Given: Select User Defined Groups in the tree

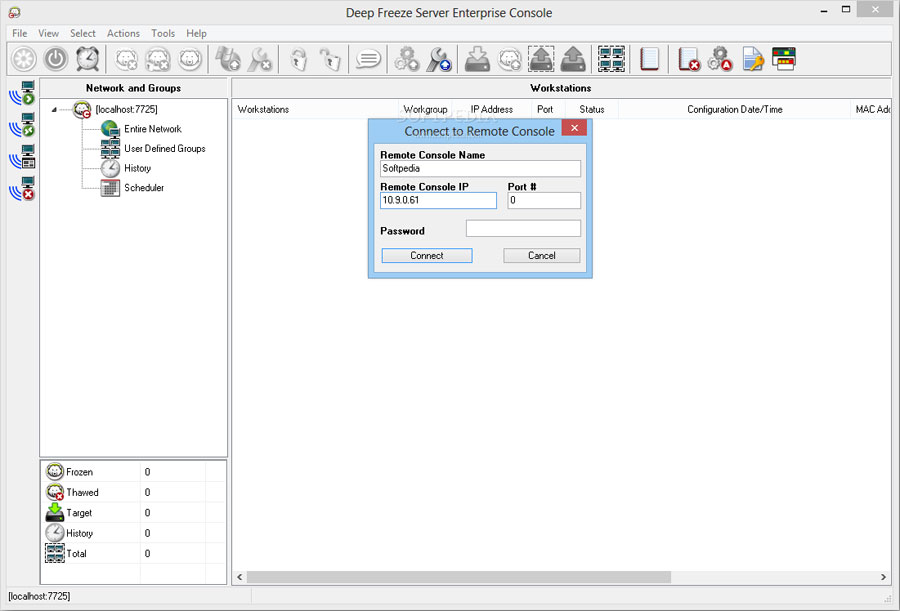Looking at the screenshot, I should pos(165,149).
